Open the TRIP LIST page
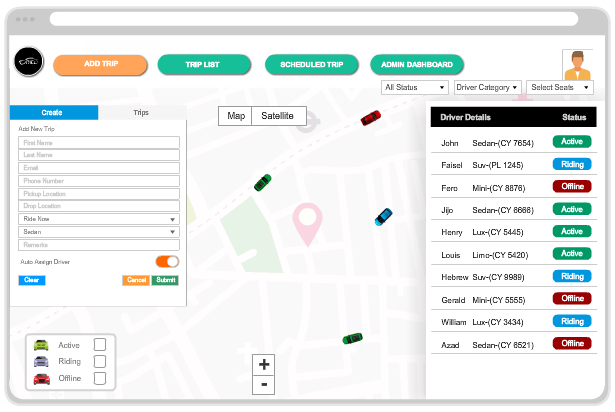Screen dimensions: 615x412 tap(204, 64)
